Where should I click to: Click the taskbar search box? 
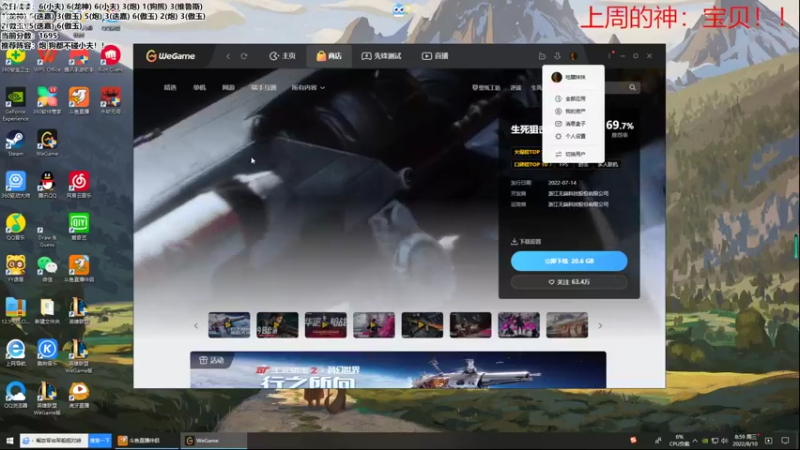tap(54, 440)
